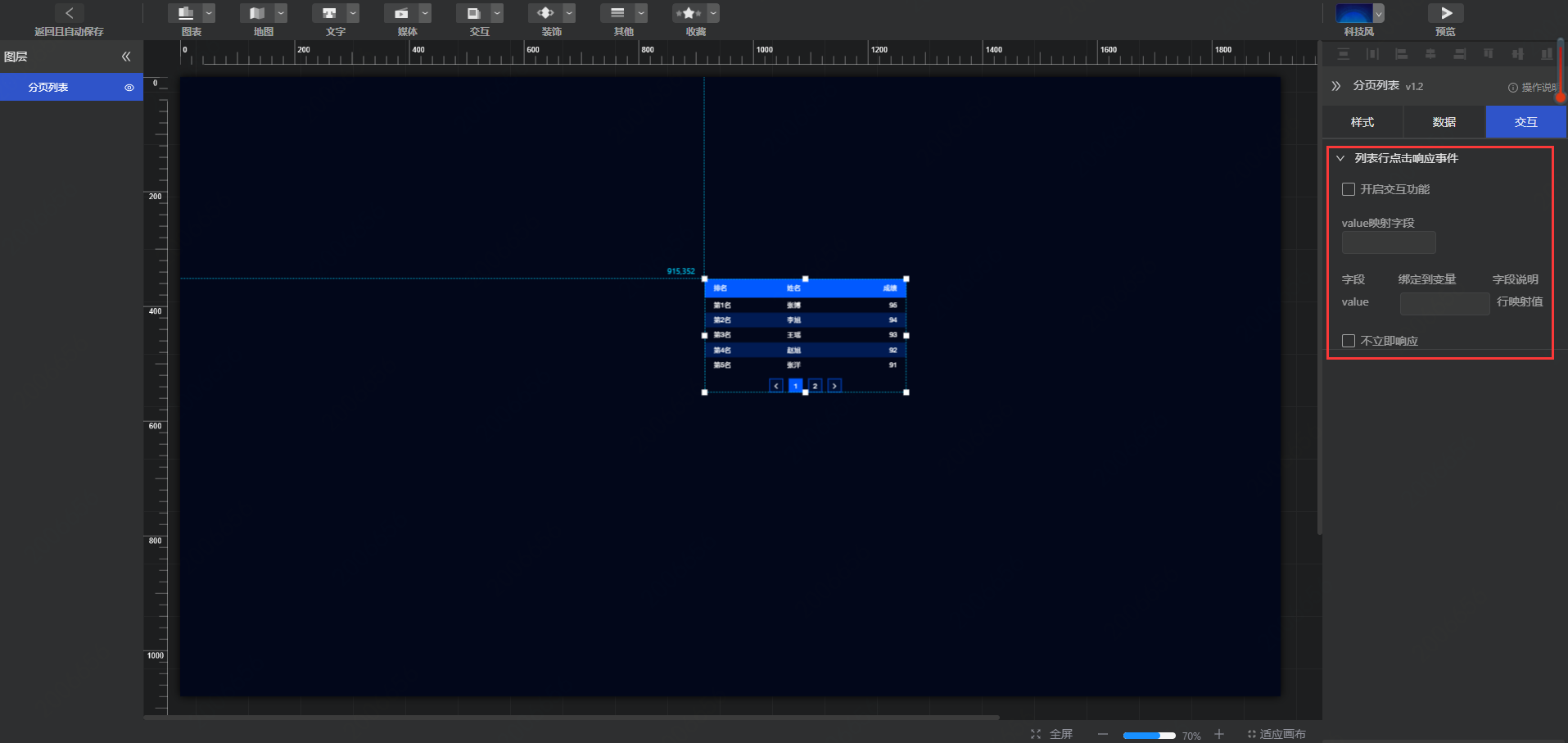Screen dimensions: 1568x743
Task: Click the 适应画布 fit canvas button
Action: [1277, 734]
